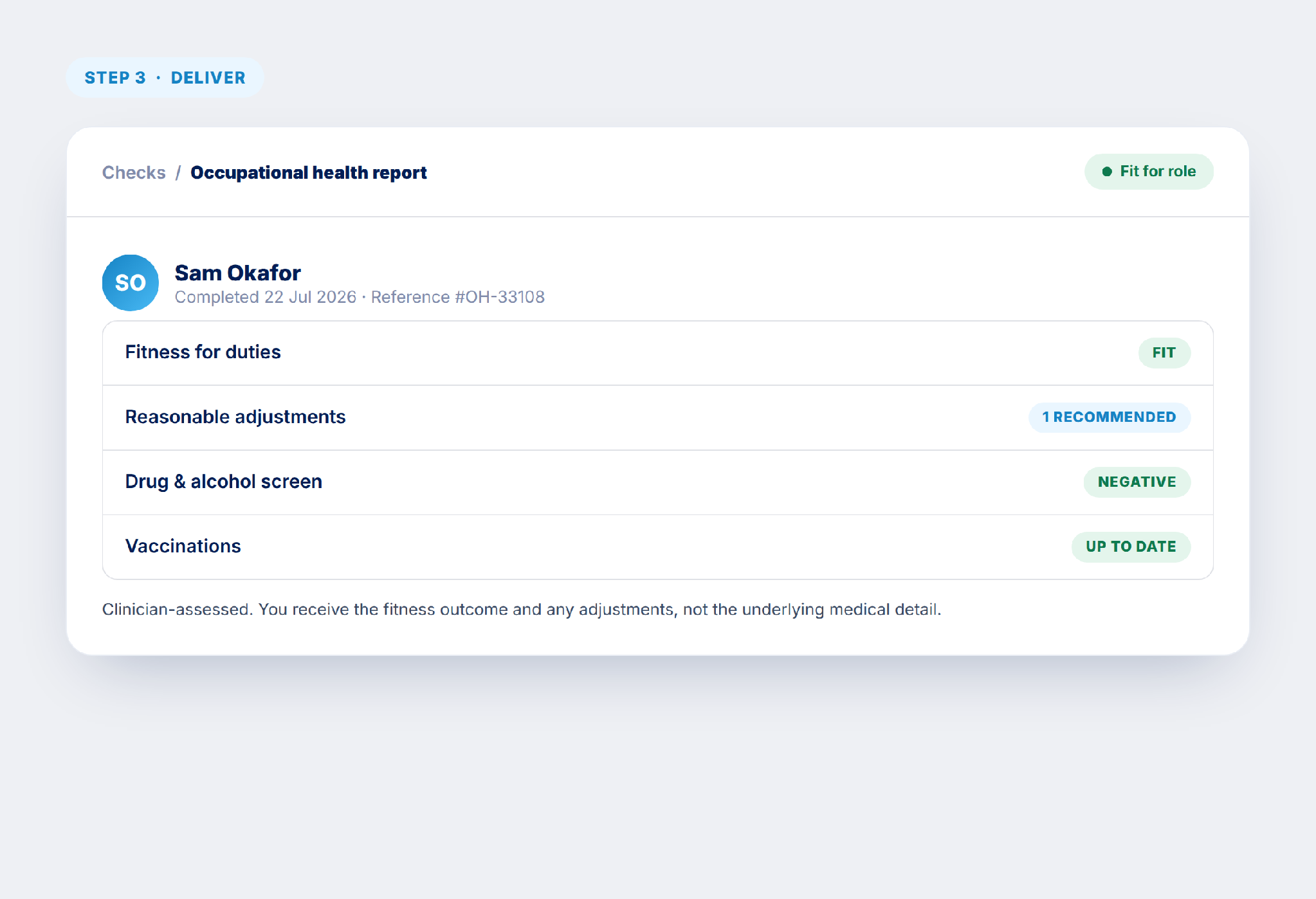The width and height of the screenshot is (1316, 899).
Task: Open the Drug & alcohol screen row
Action: coord(658,482)
